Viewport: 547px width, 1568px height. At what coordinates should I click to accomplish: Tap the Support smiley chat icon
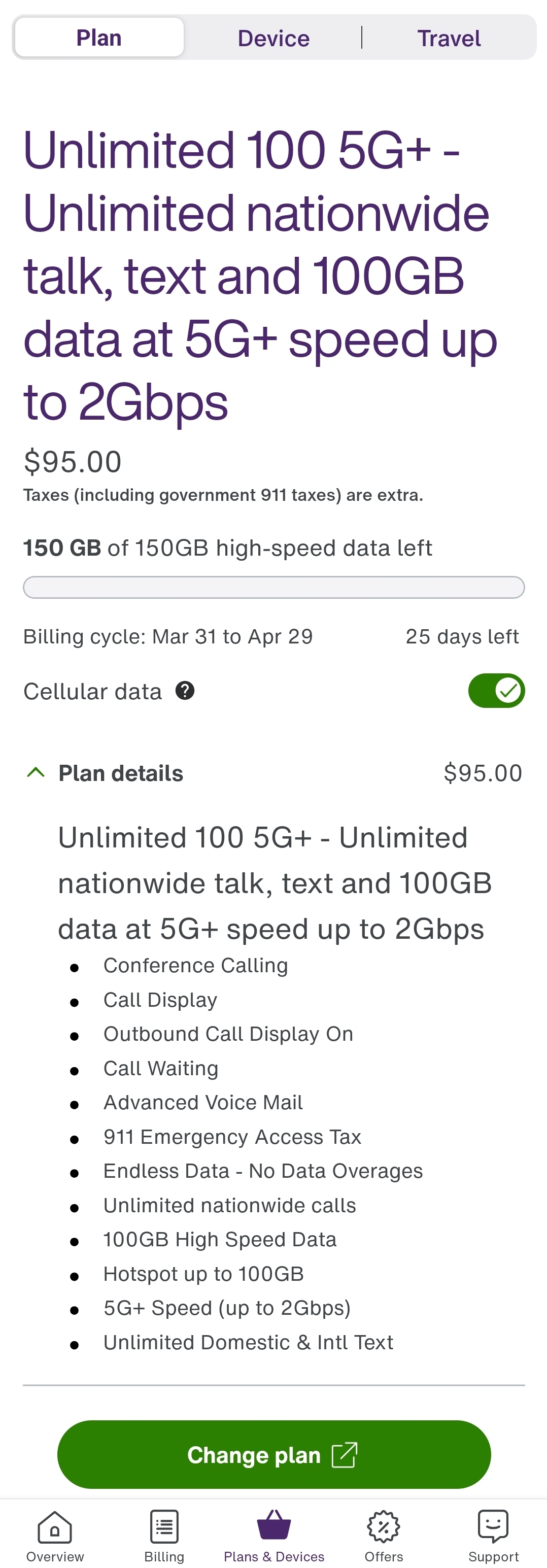pos(493,1525)
